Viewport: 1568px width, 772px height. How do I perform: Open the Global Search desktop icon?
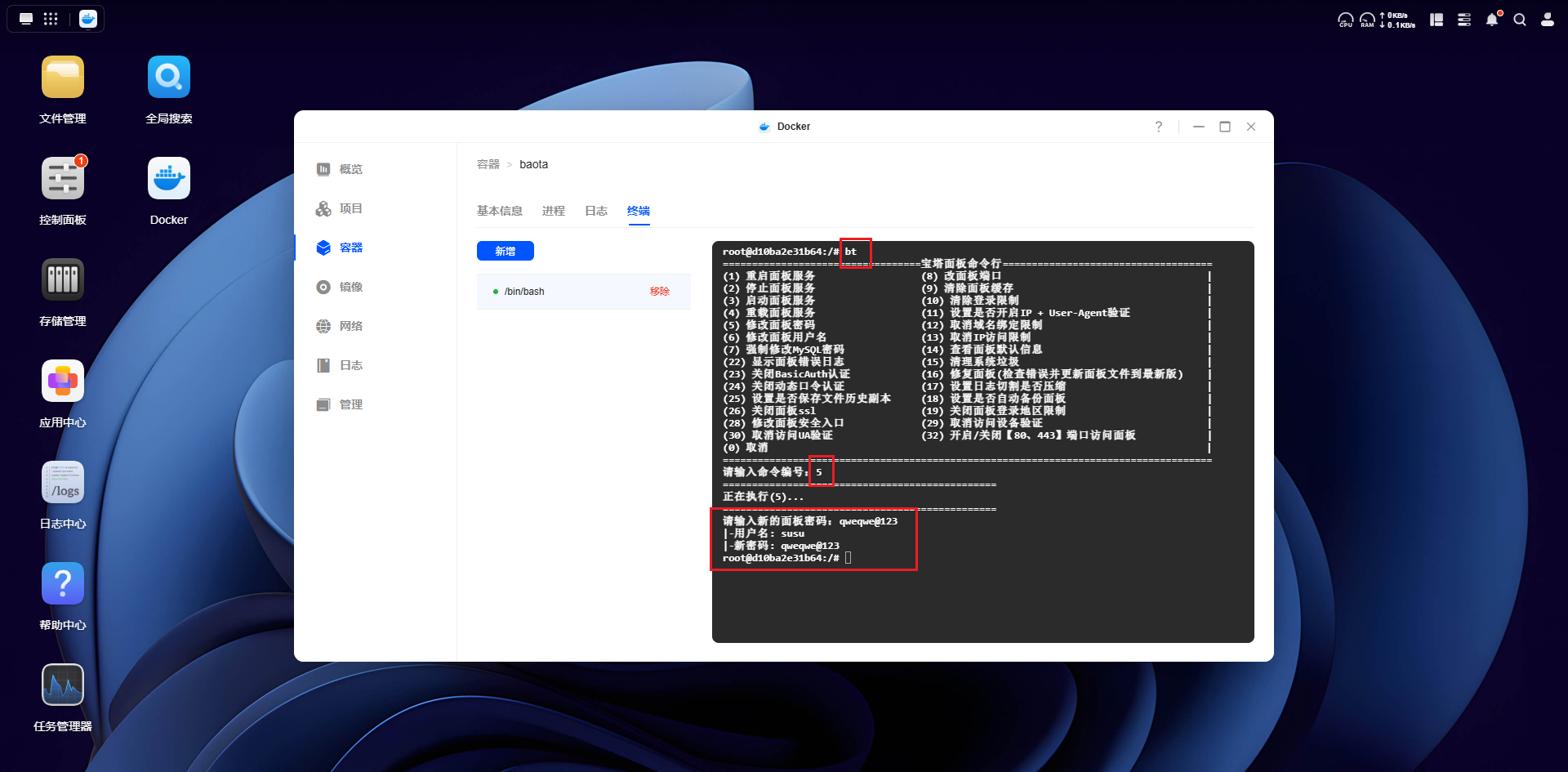click(168, 78)
